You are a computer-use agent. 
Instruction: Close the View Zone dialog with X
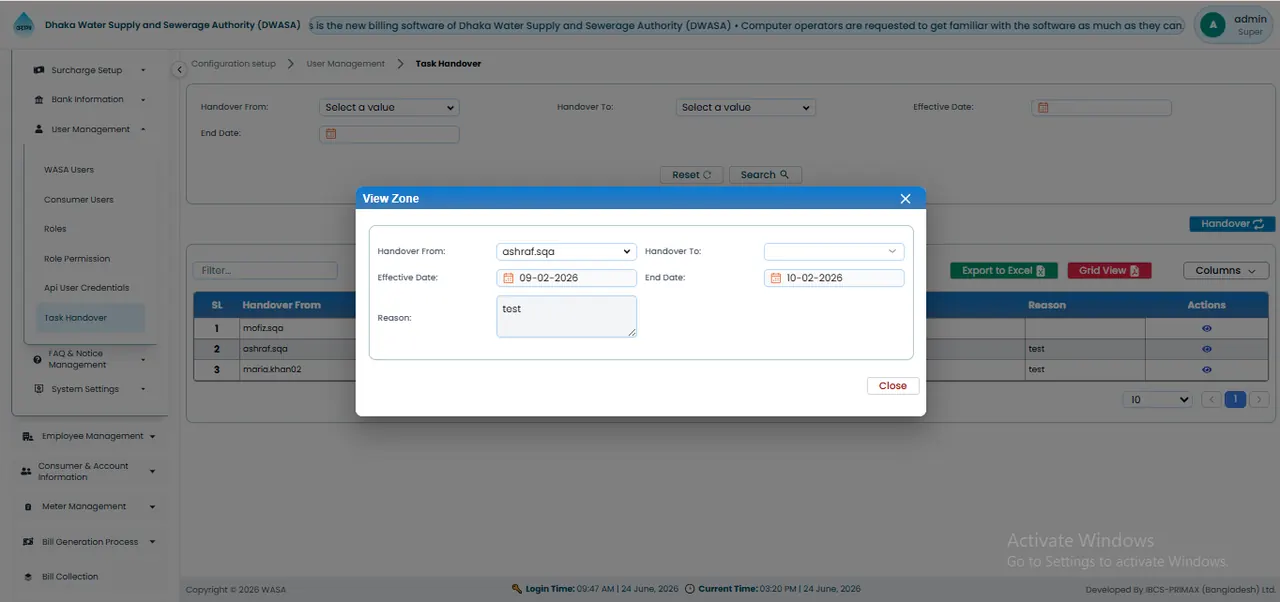[905, 199]
